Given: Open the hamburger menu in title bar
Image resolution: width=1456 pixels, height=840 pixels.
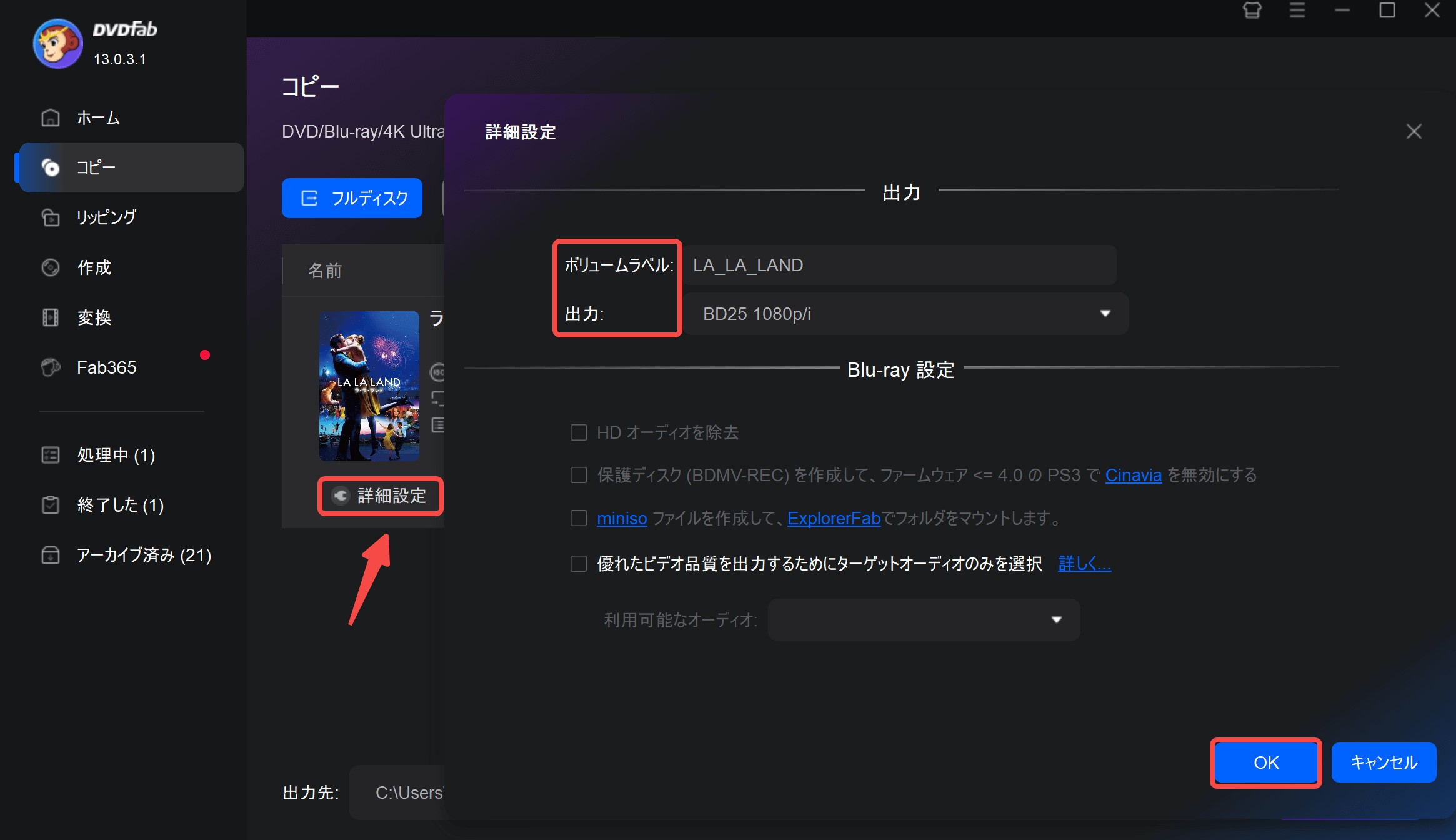Looking at the screenshot, I should click(x=1297, y=11).
